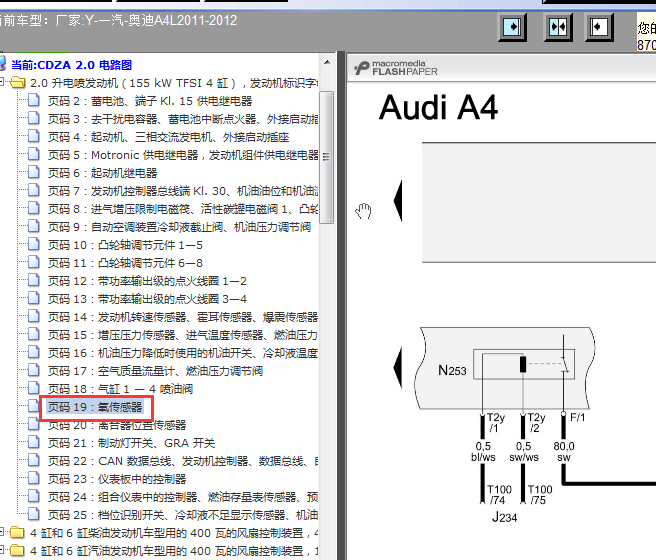
Task: Click the 当前车型 header text
Action: click(x=118, y=20)
